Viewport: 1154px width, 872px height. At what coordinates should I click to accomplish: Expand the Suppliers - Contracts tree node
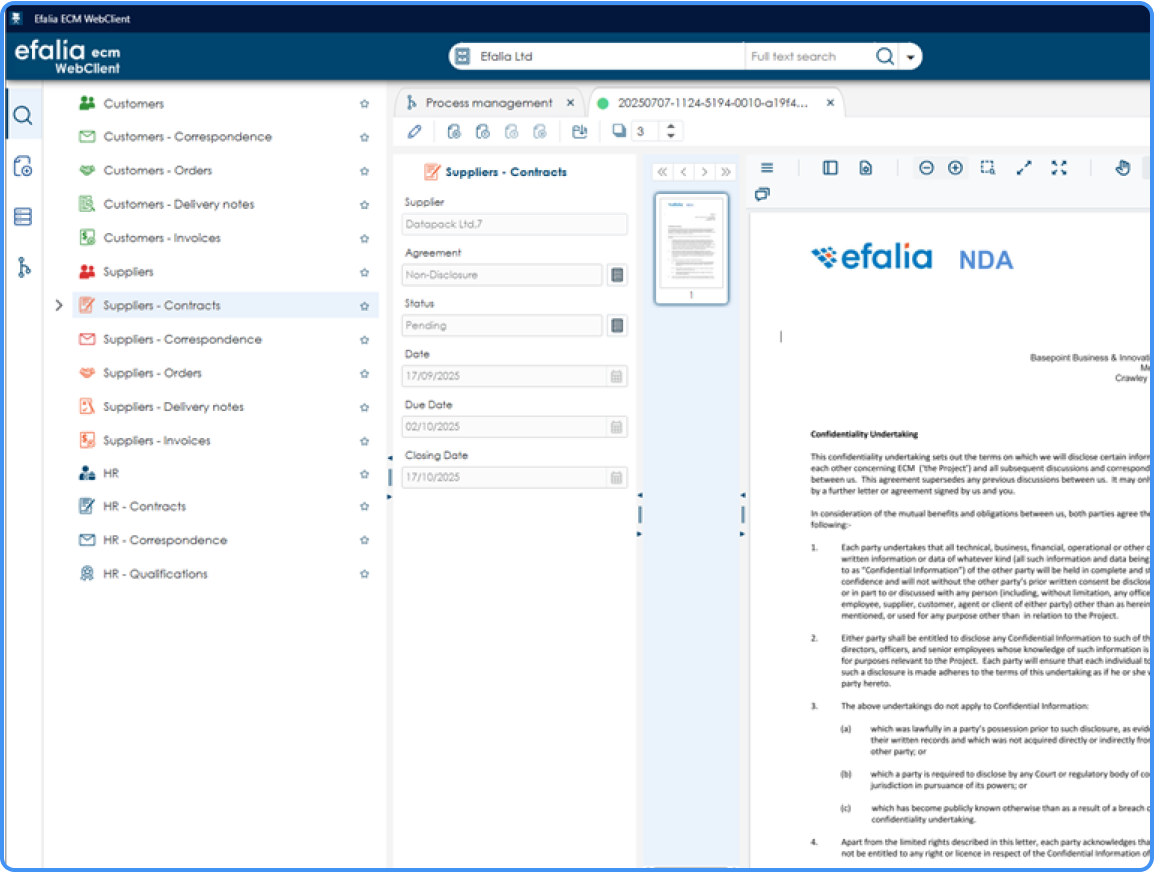(59, 305)
